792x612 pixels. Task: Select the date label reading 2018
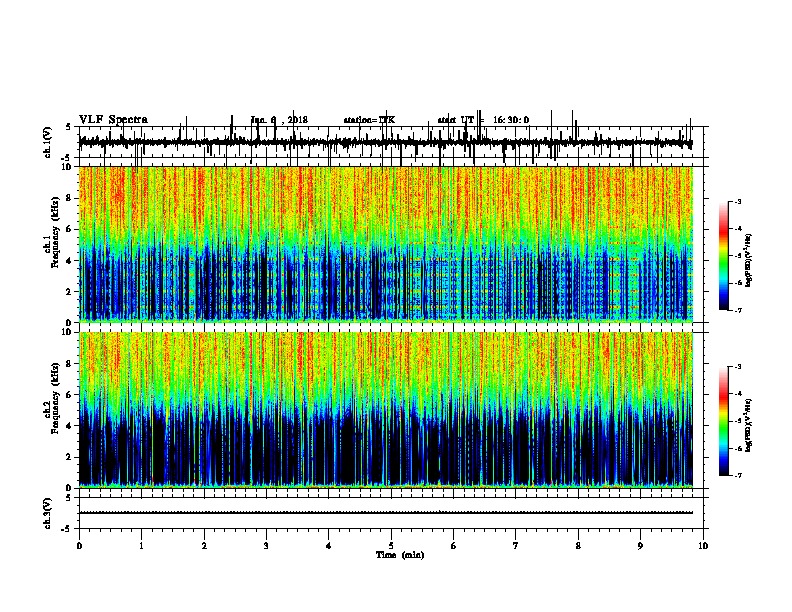coord(298,120)
